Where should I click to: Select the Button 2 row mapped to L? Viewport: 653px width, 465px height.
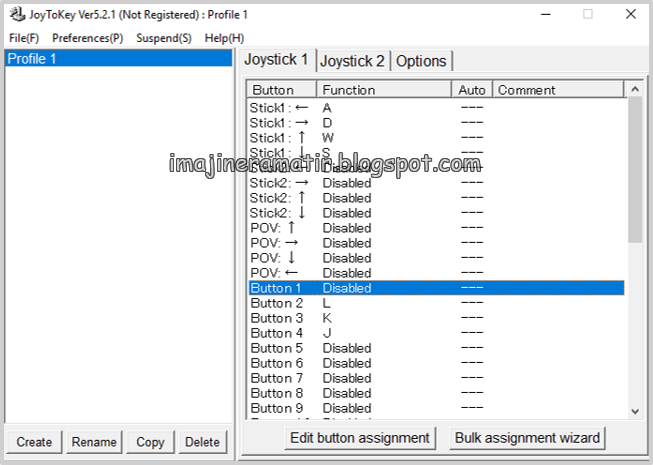coord(436,303)
